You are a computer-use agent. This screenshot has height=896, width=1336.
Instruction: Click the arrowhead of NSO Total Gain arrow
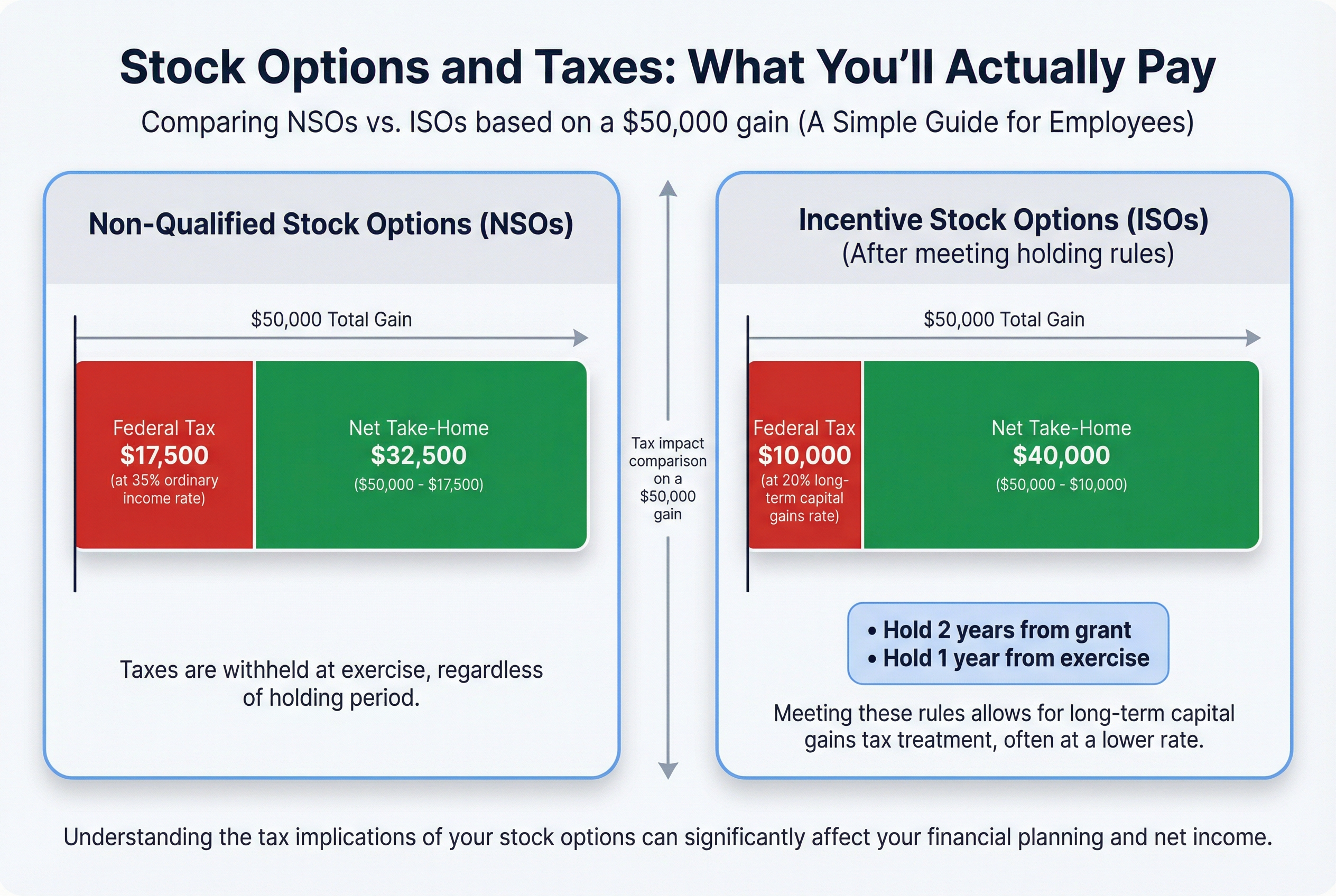(581, 338)
